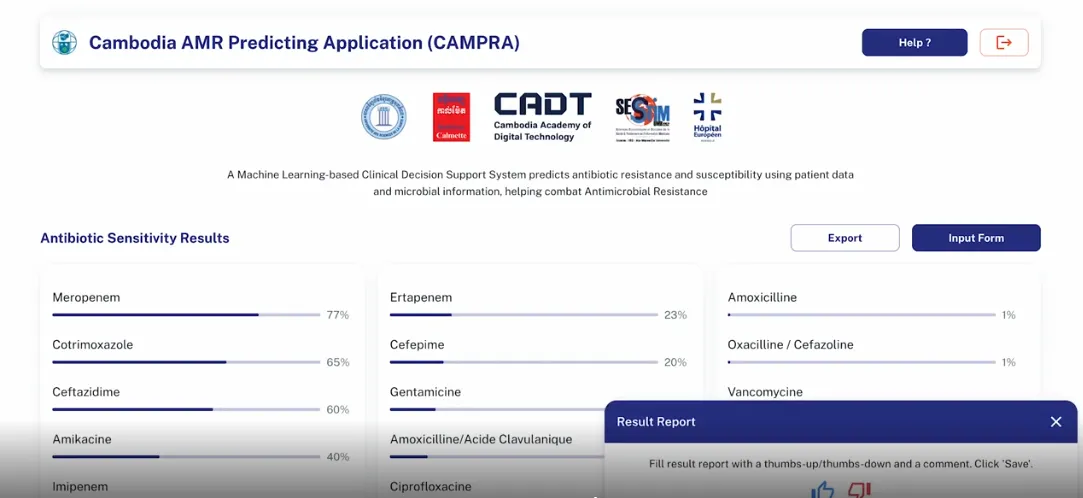
Task: Go back to the Input Form
Action: point(975,238)
